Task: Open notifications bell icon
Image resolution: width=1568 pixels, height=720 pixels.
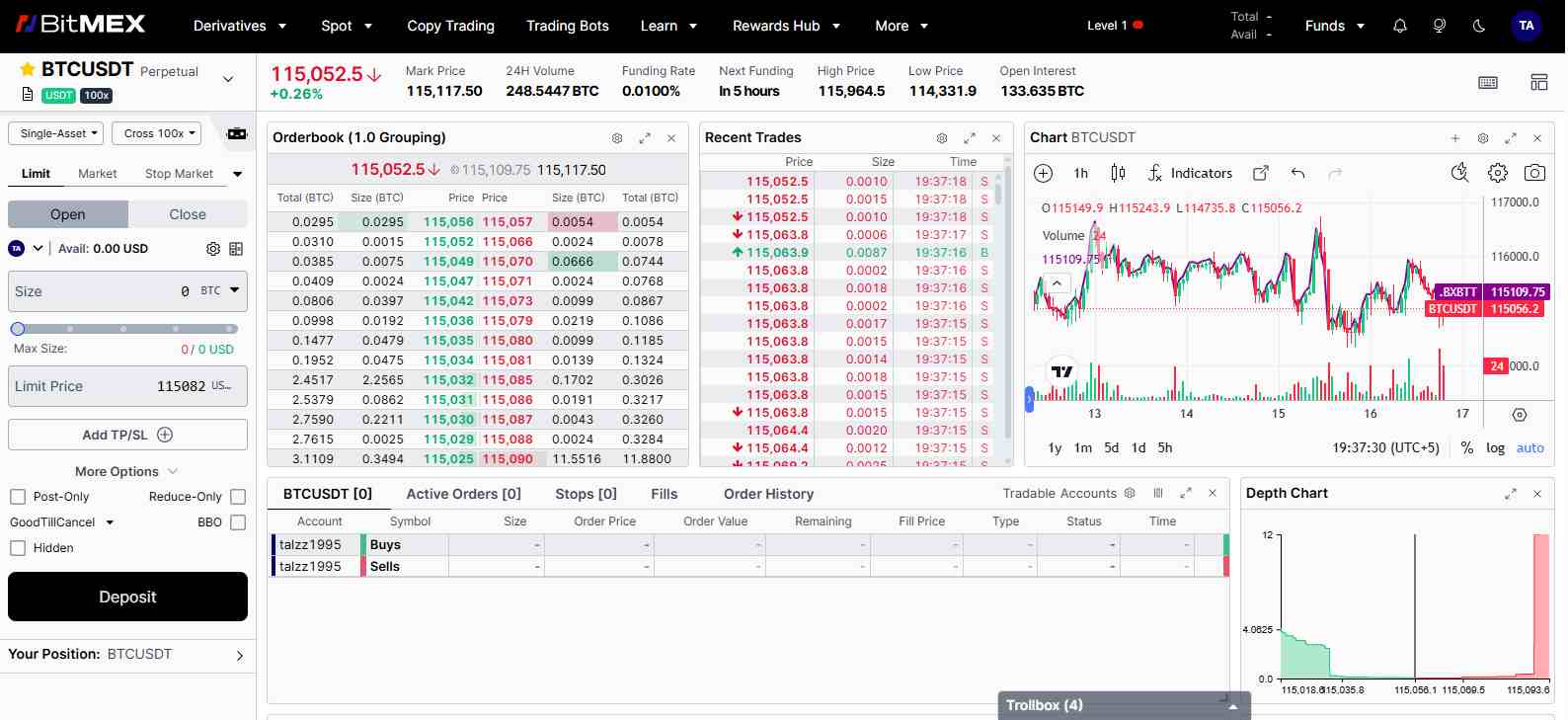Action: (1399, 26)
